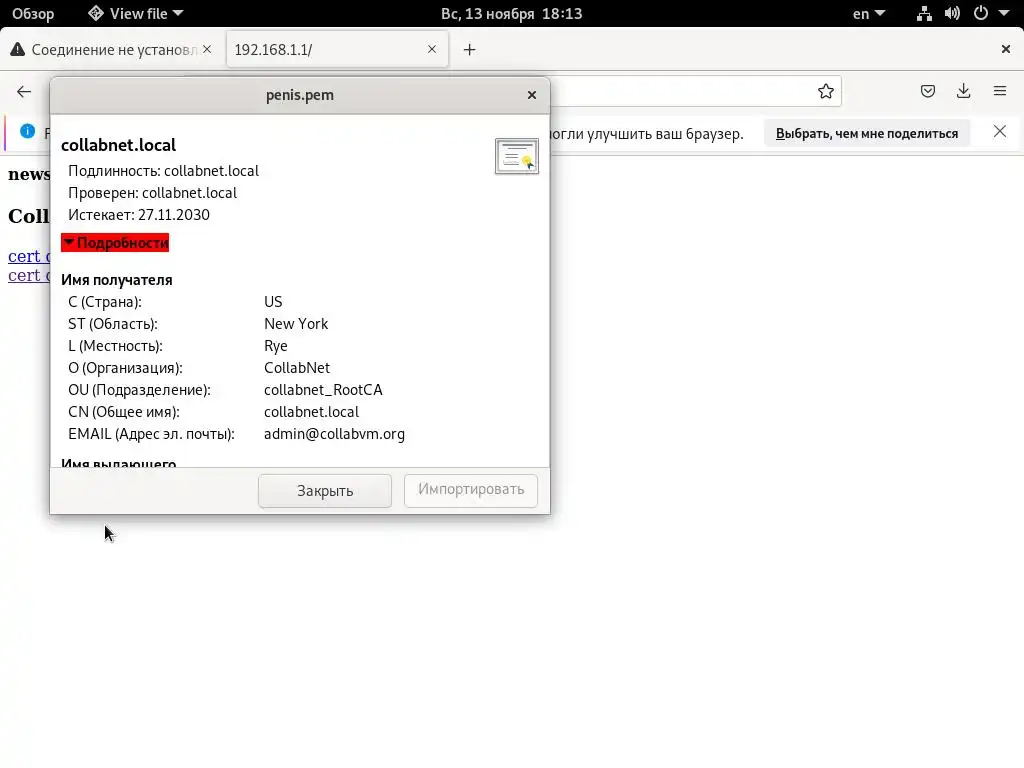The height and width of the screenshot is (768, 1024).
Task: Click the state value New York
Action: point(296,324)
